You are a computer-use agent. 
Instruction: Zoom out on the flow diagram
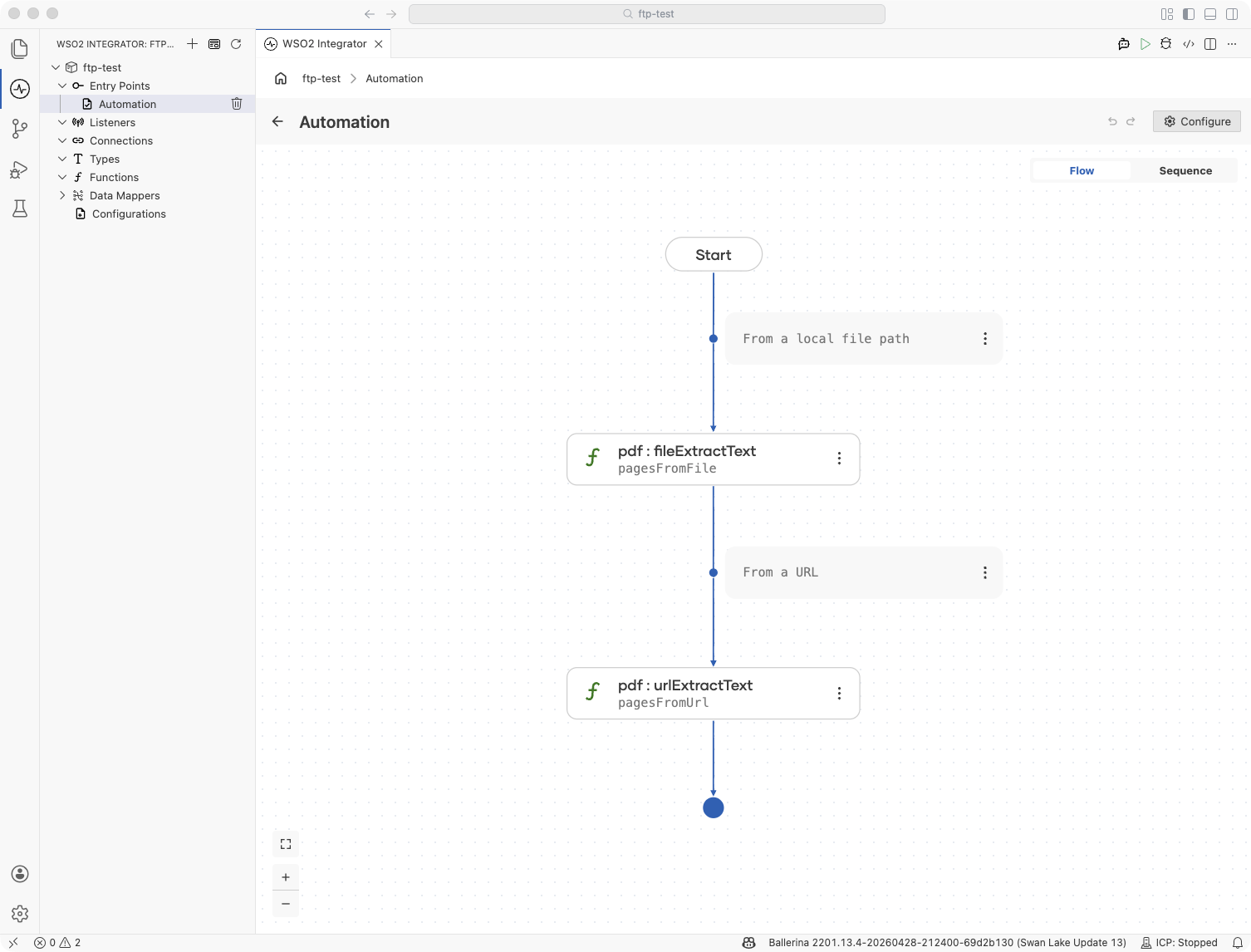pos(286,904)
